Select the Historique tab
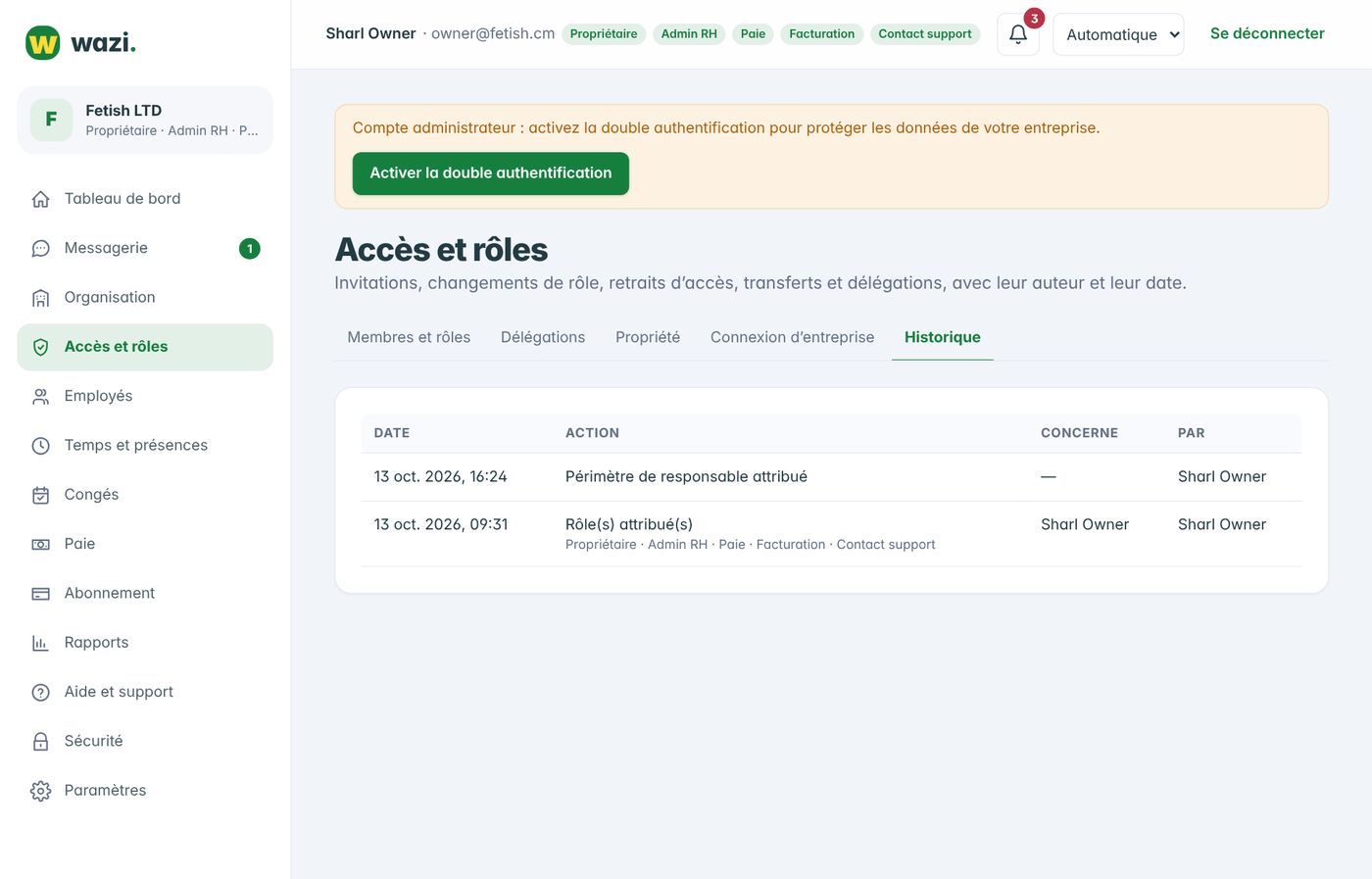1372x879 pixels. coord(943,337)
